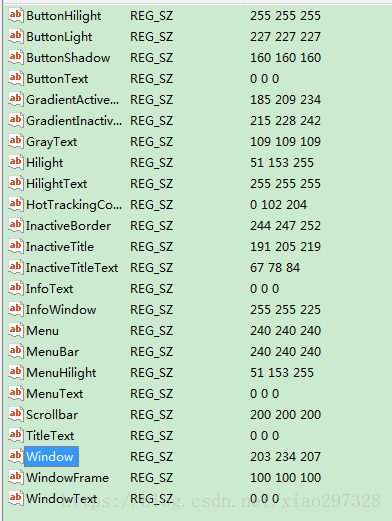The width and height of the screenshot is (392, 521).
Task: Select the ButtonText value name
Action: point(57,79)
